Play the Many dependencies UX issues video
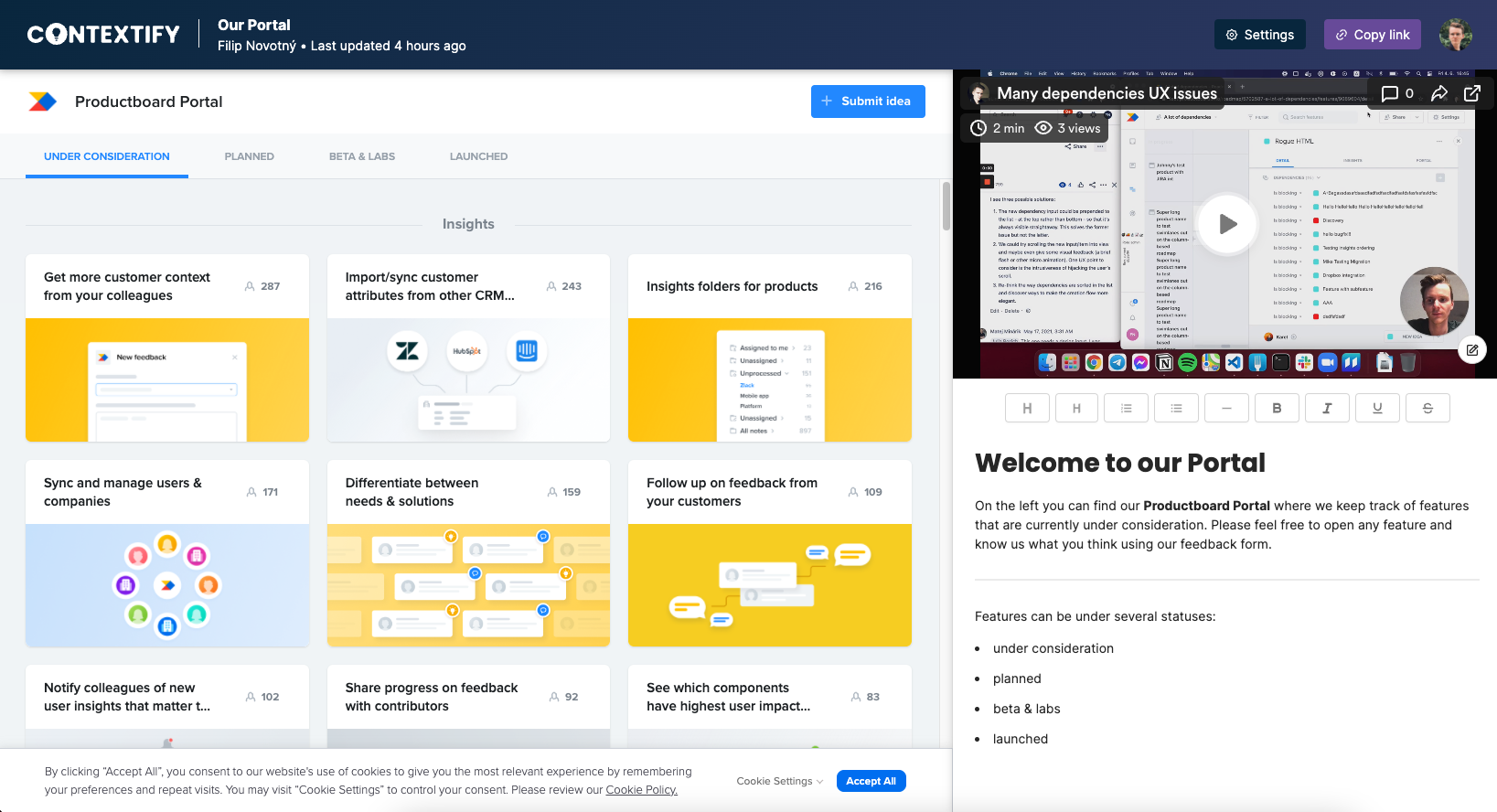Viewport: 1497px width, 812px height. [x=1226, y=224]
